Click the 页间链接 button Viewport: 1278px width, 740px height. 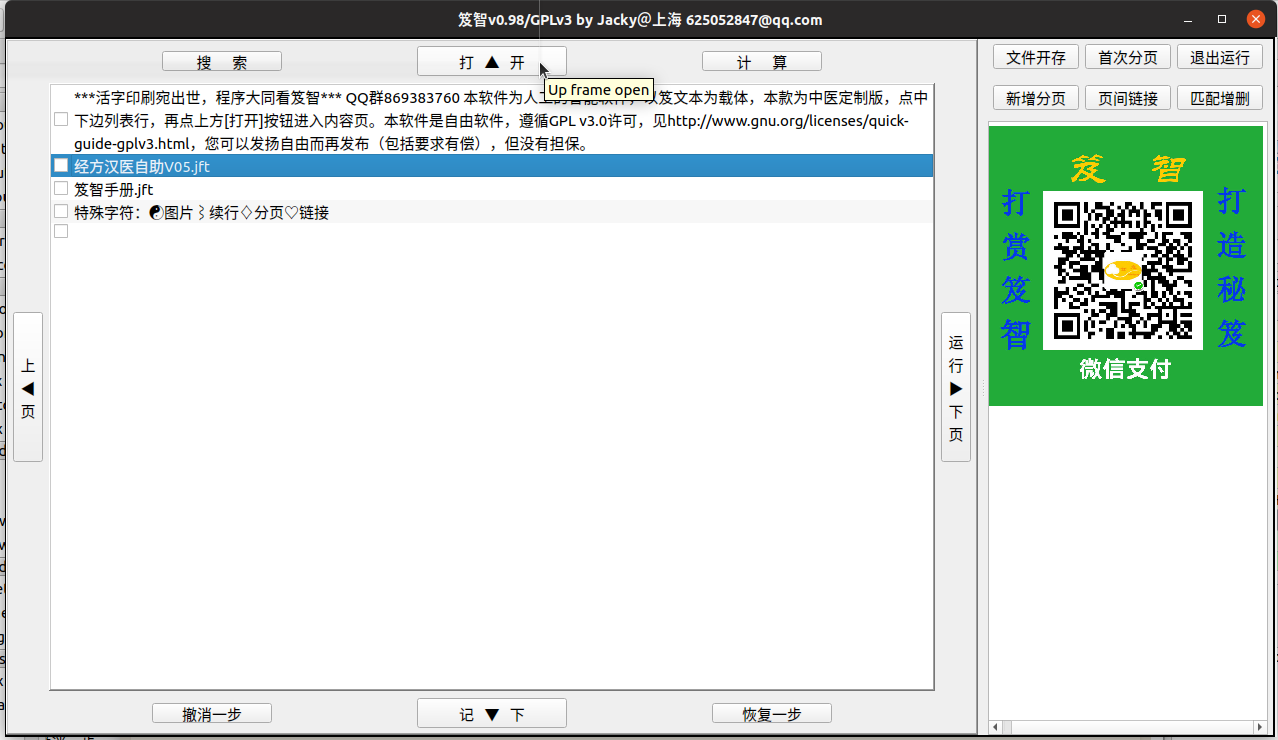1128,97
